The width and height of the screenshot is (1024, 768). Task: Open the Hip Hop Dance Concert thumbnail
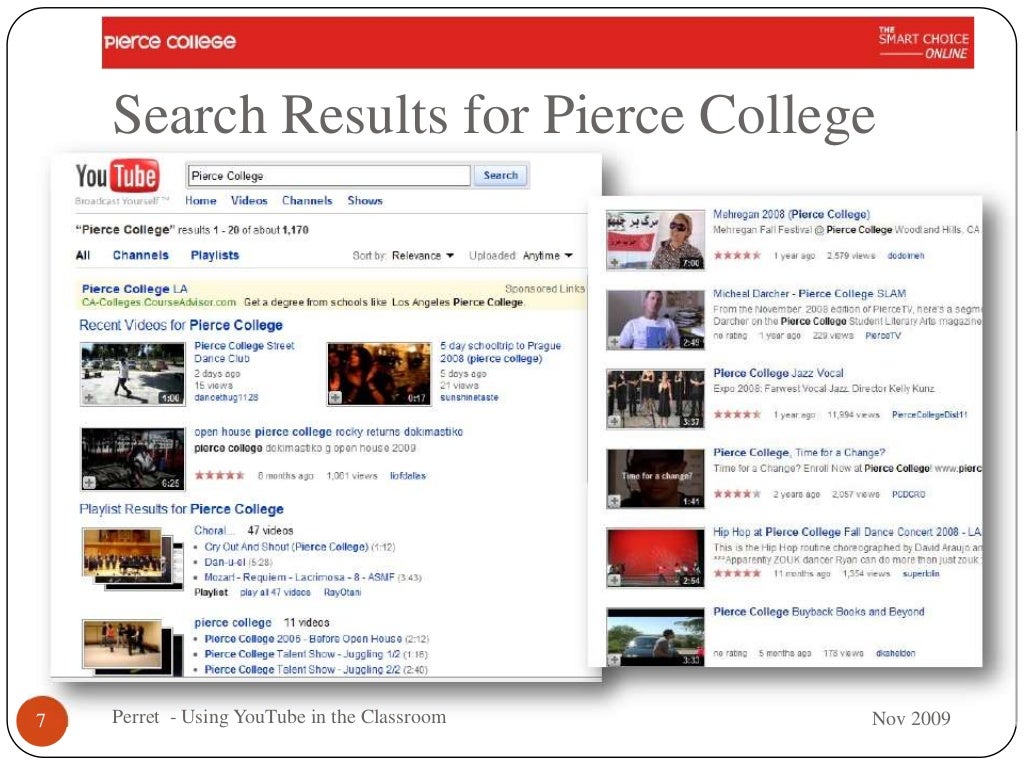pos(656,558)
